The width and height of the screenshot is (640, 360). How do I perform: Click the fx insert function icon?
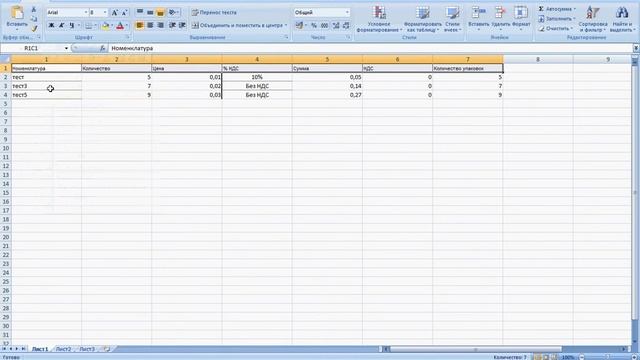click(102, 48)
